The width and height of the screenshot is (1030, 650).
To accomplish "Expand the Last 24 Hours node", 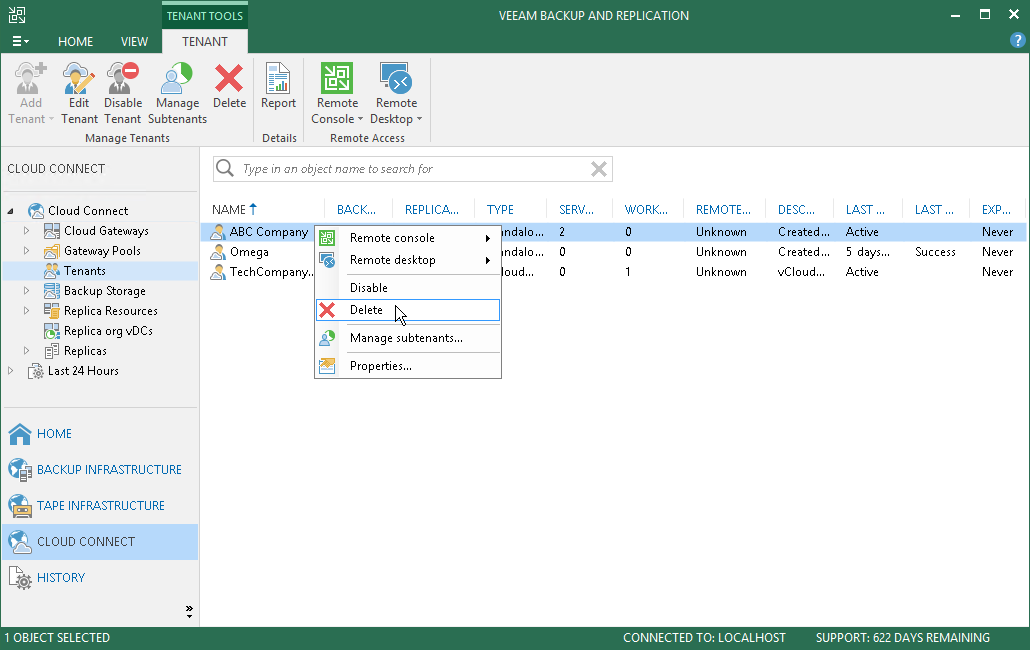I will (x=11, y=371).
